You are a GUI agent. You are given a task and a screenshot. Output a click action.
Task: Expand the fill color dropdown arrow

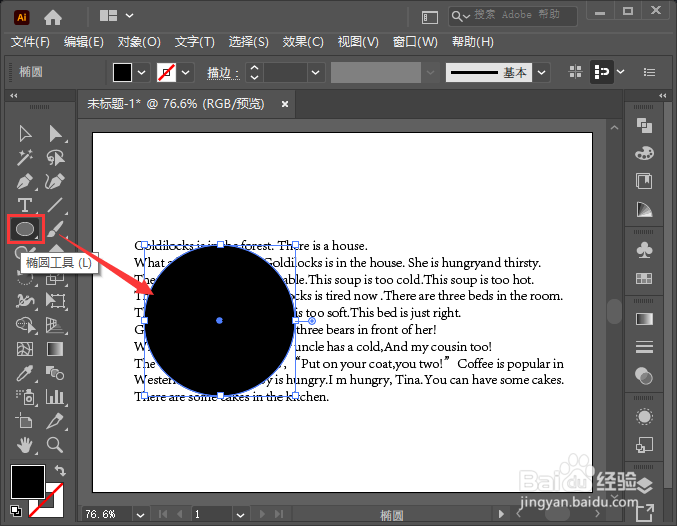[x=141, y=72]
